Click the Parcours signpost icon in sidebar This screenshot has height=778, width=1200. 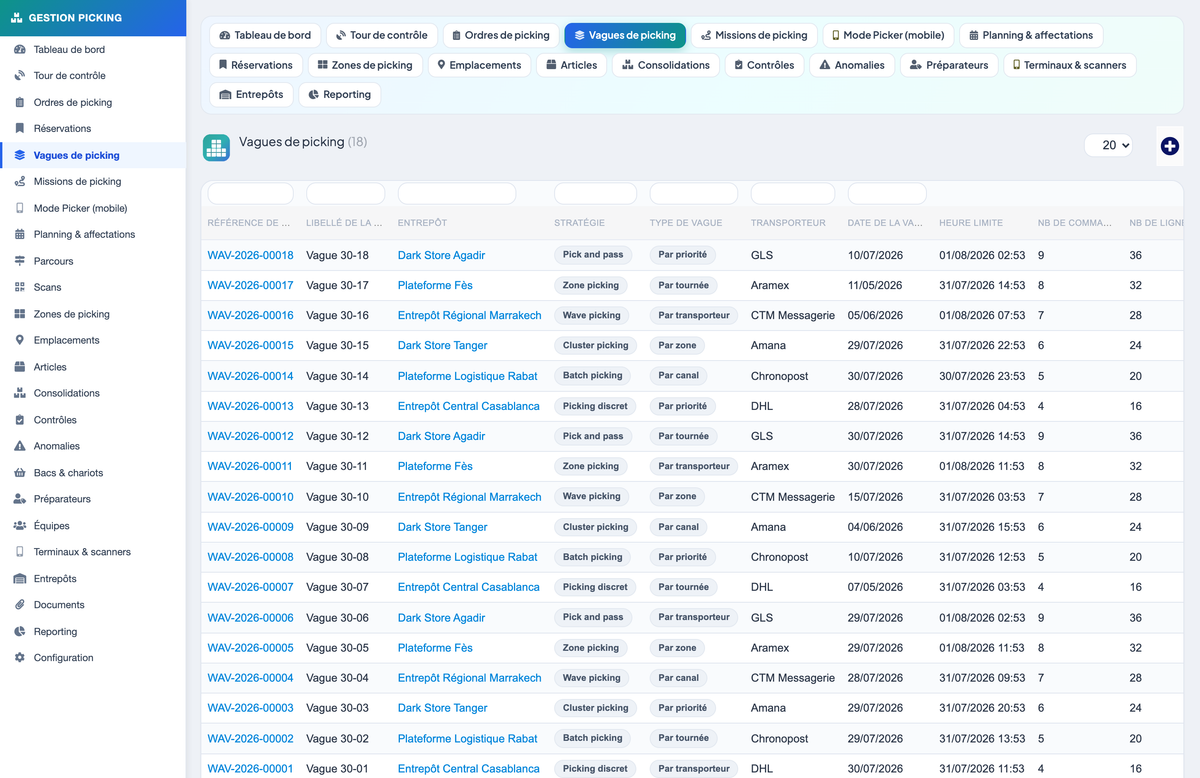20,261
